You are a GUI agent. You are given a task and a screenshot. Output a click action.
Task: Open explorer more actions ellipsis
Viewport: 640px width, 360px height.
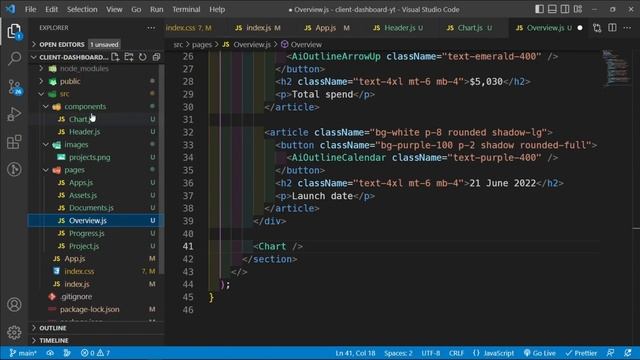pos(151,28)
